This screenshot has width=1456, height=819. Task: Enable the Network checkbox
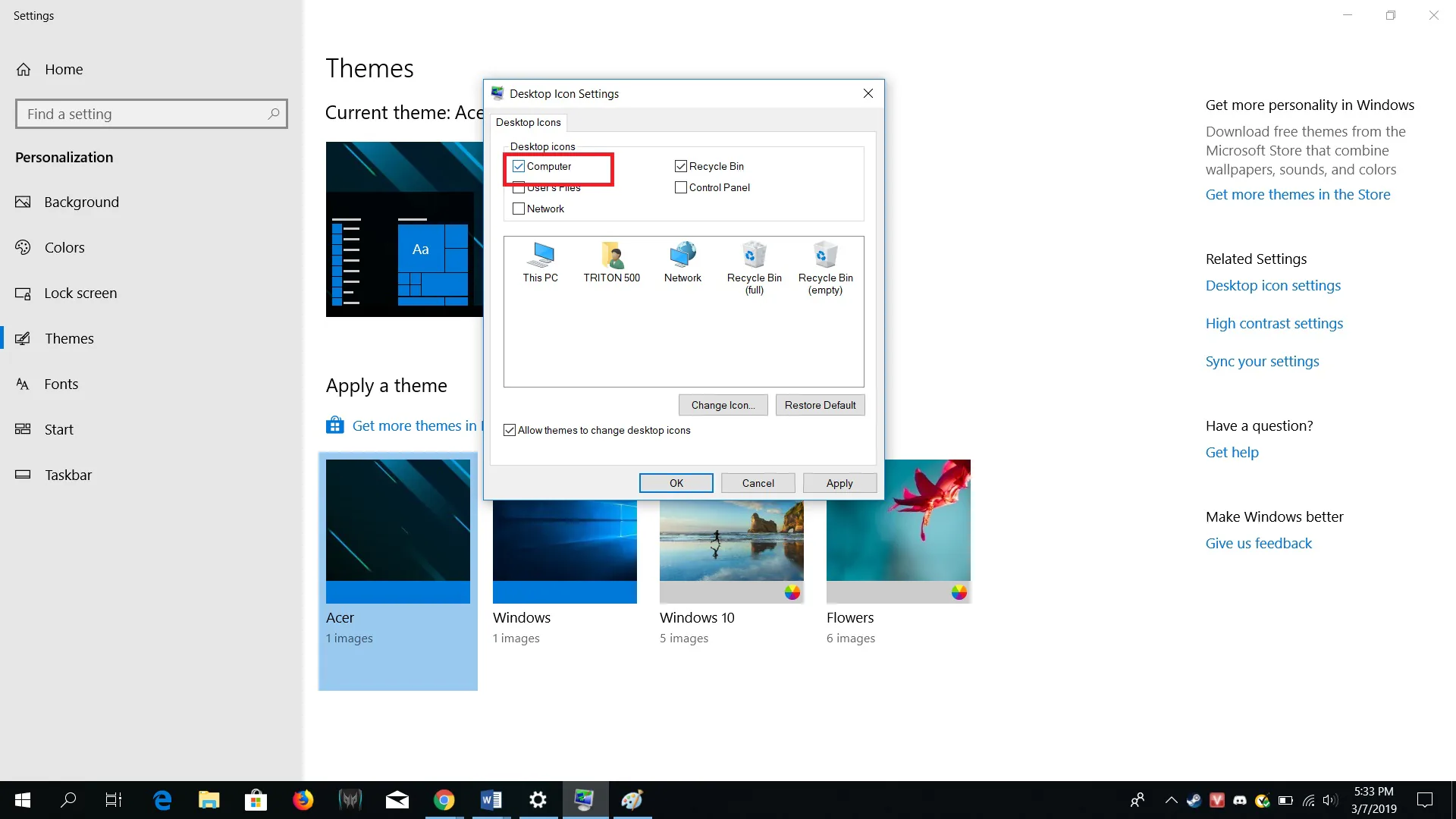point(519,209)
